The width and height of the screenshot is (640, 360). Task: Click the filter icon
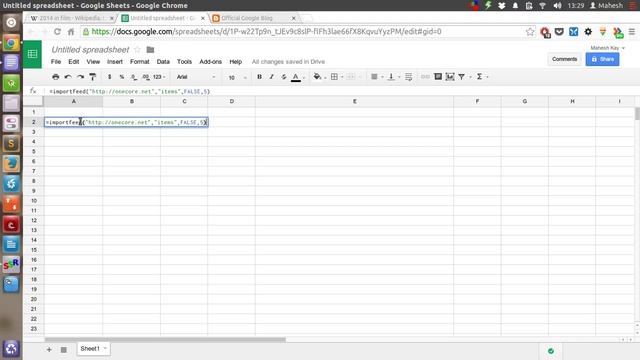[x=462, y=77]
